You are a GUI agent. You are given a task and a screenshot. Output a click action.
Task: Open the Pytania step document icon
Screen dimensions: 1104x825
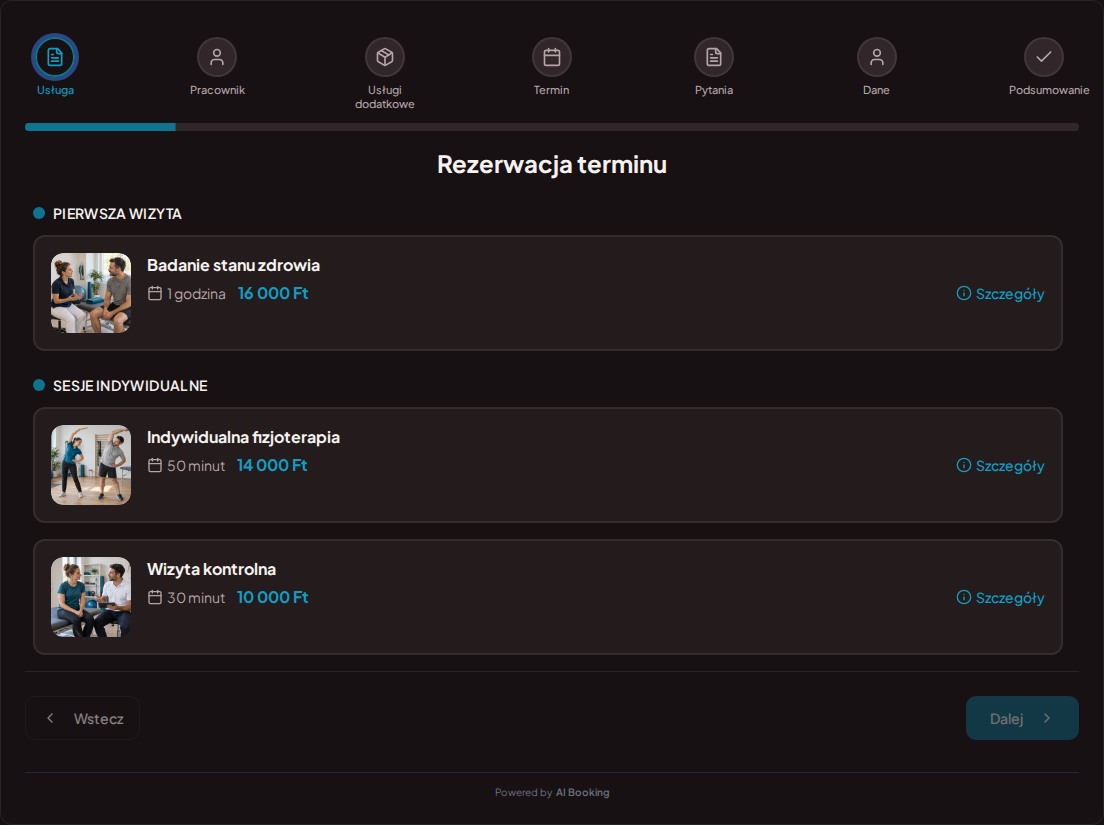[x=714, y=57]
